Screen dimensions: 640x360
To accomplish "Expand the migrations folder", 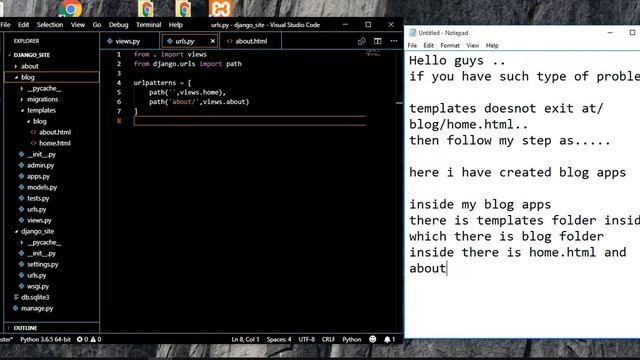I will [x=42, y=99].
